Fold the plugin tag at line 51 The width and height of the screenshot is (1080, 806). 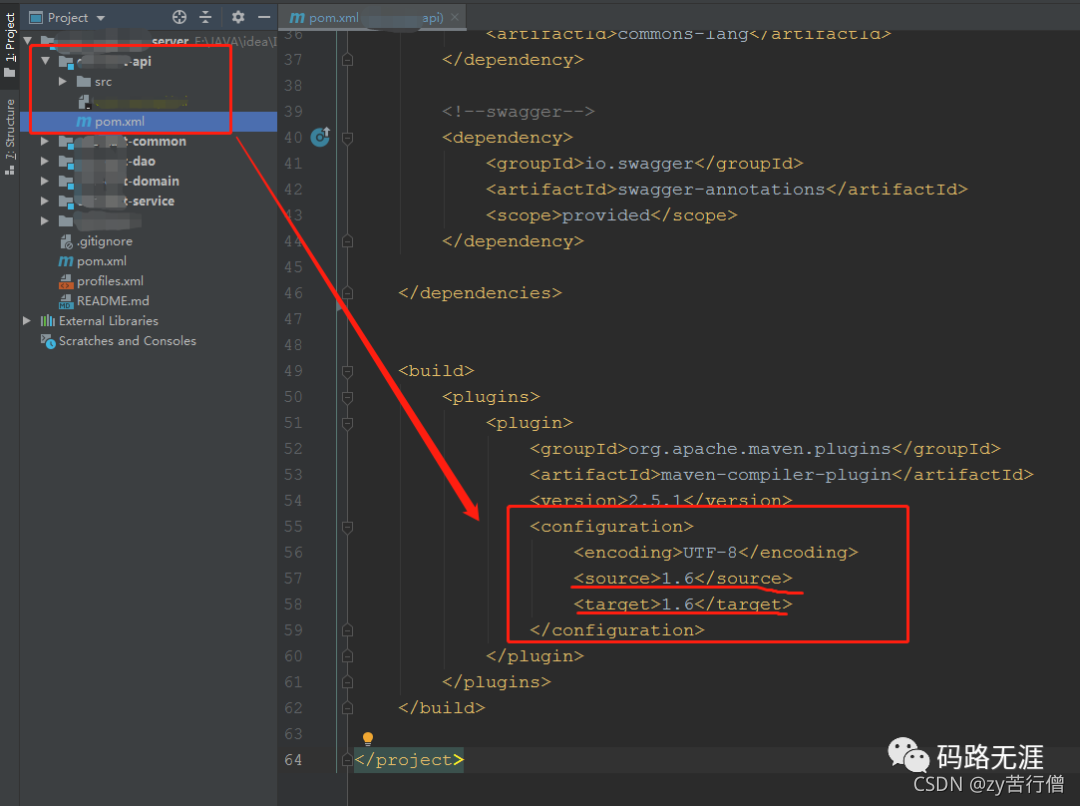[x=347, y=424]
